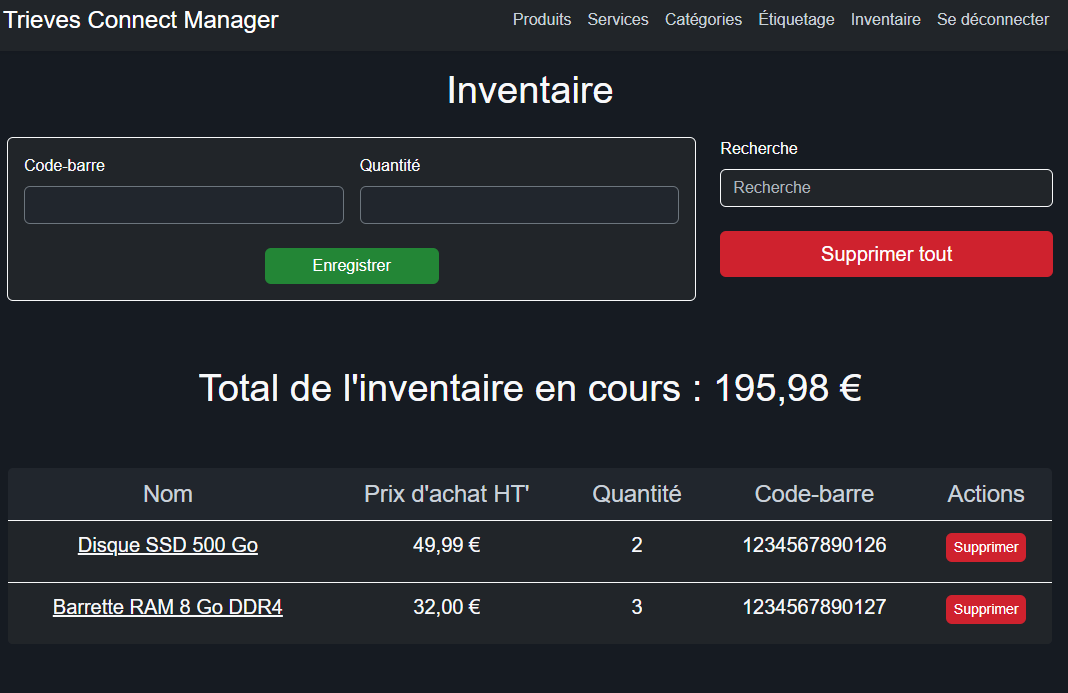Hit the red Supprimer tout button

886,254
